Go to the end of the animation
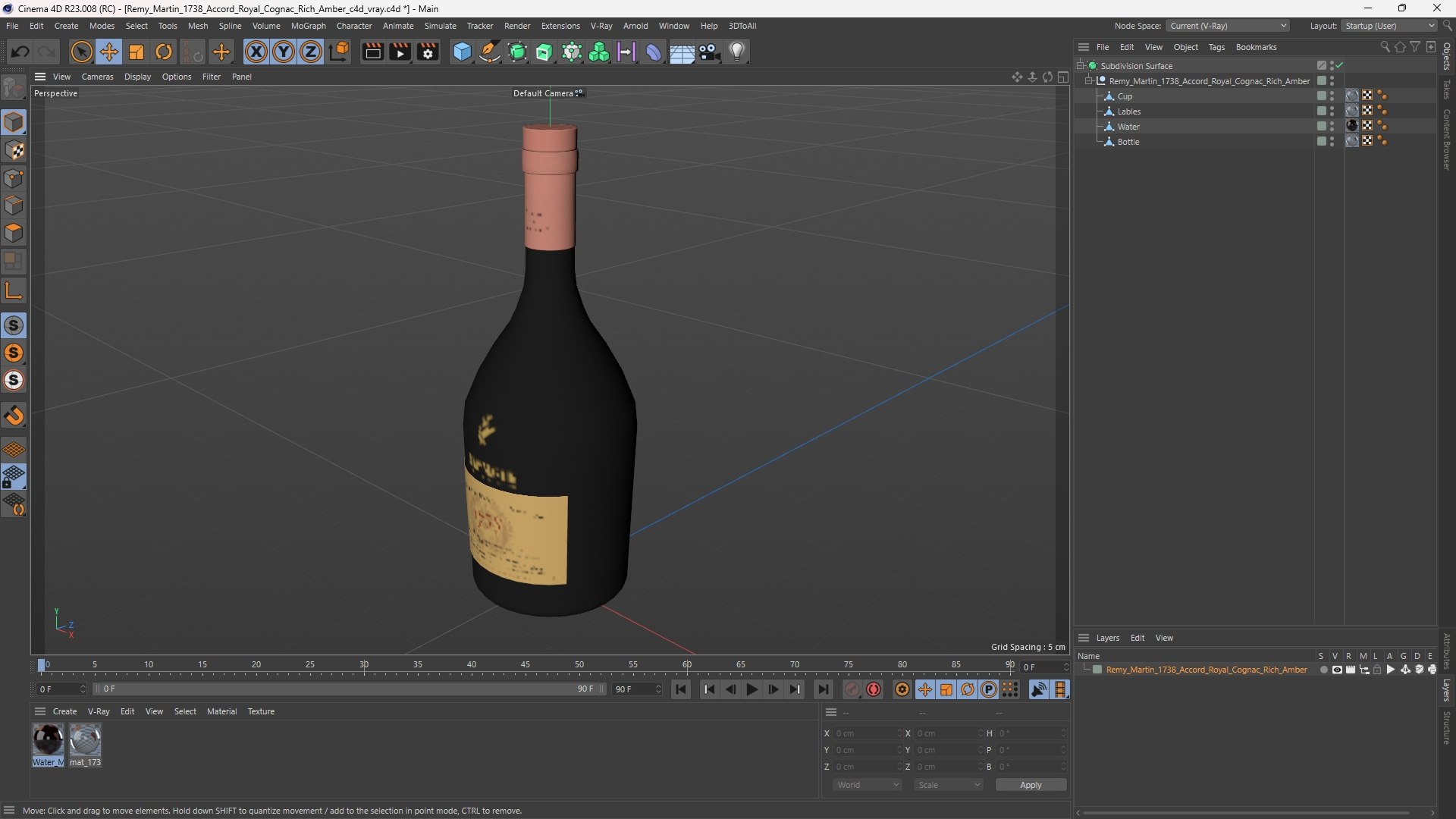 coord(823,689)
